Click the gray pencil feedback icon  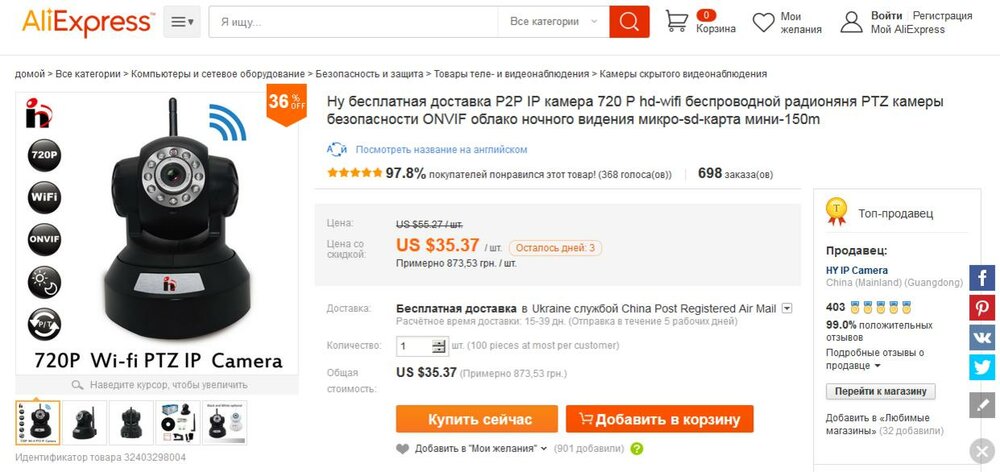[x=982, y=404]
